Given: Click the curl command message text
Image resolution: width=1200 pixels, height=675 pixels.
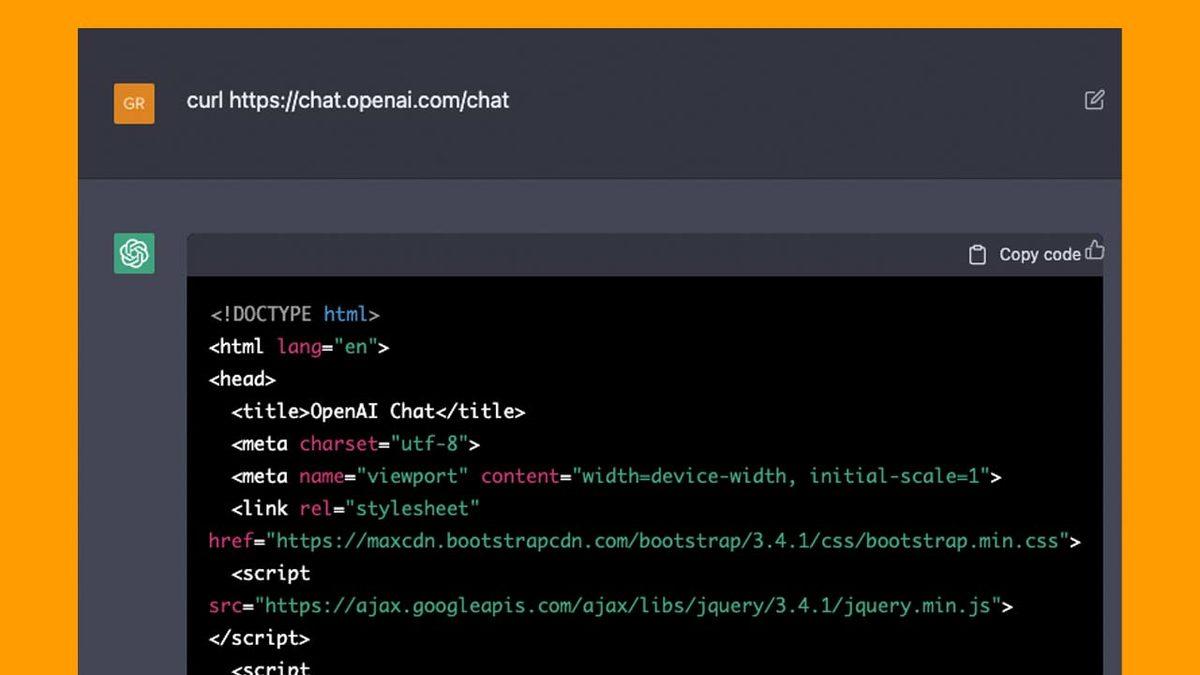Looking at the screenshot, I should (347, 100).
